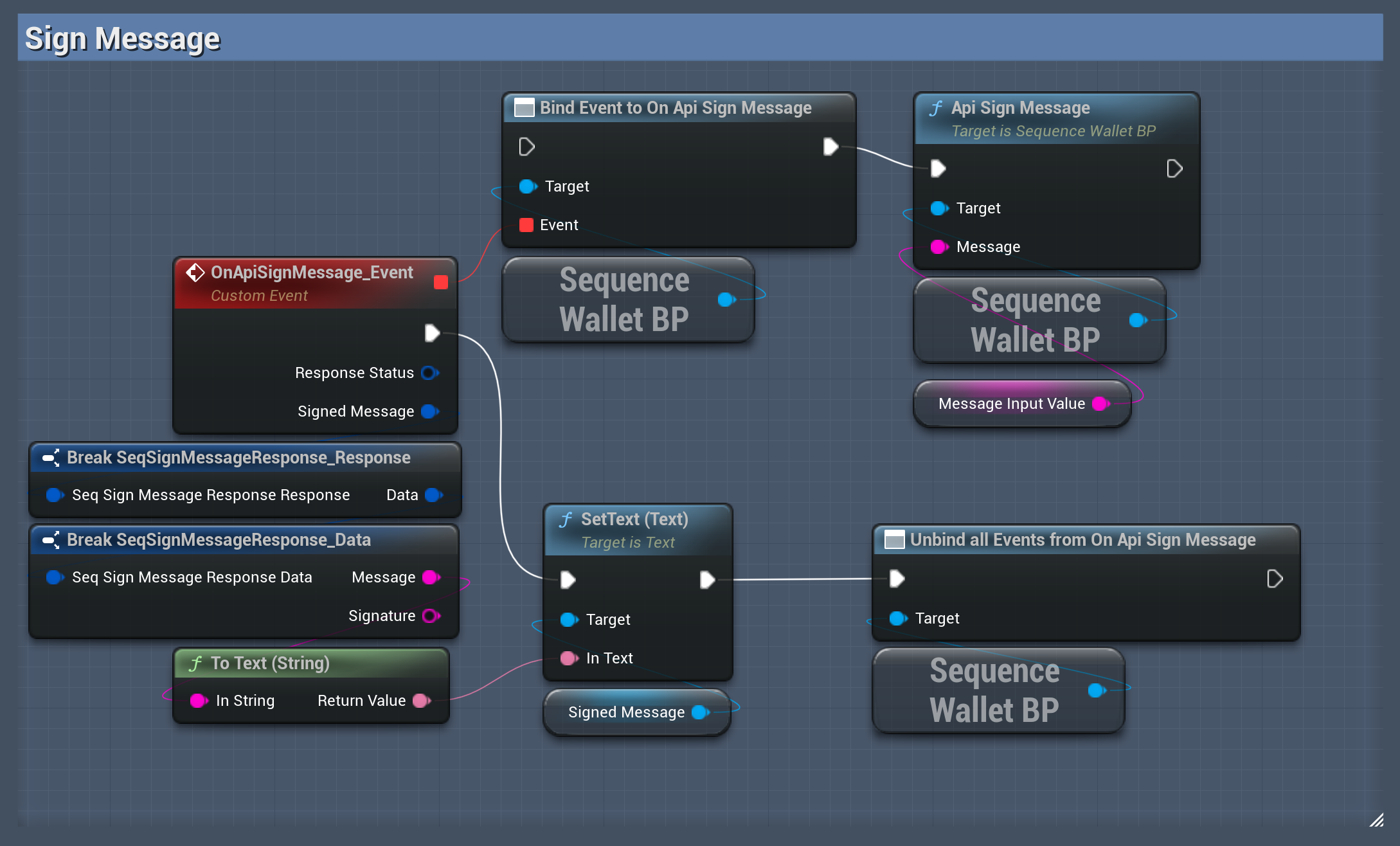Select the Signed Message variable node
The image size is (1400, 846).
tap(626, 712)
